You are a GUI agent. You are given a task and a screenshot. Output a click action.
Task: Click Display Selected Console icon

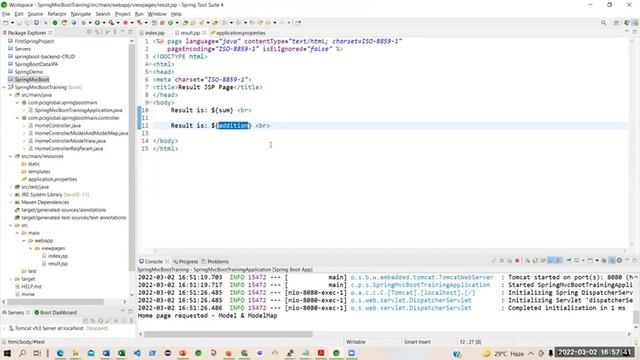(577, 260)
